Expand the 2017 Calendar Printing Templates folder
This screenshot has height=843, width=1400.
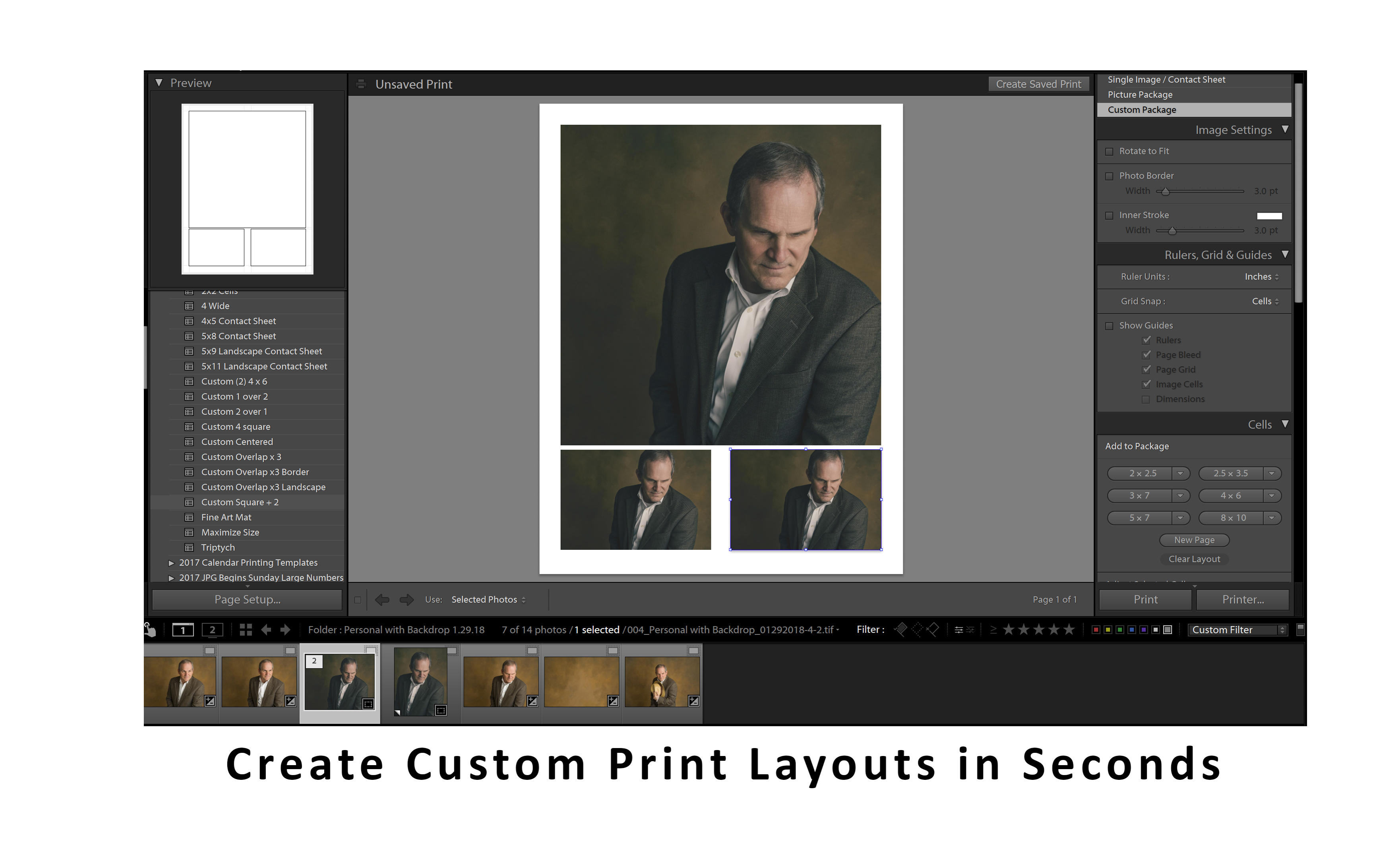(x=171, y=563)
